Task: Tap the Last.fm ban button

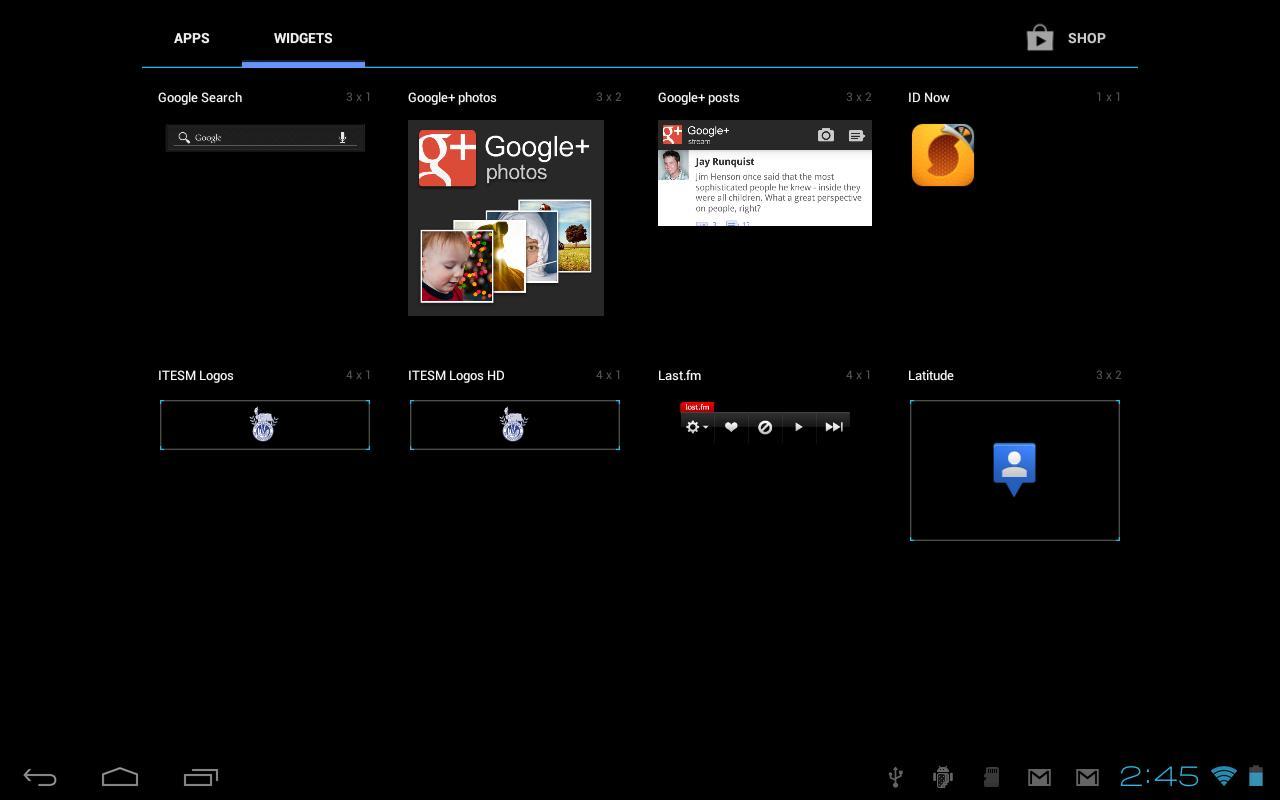Action: pos(765,427)
